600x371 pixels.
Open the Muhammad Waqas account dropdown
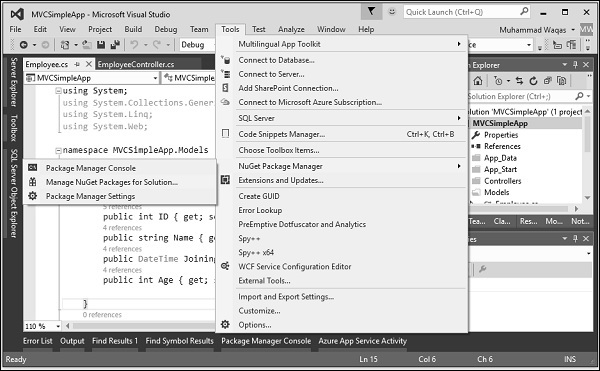(537, 30)
